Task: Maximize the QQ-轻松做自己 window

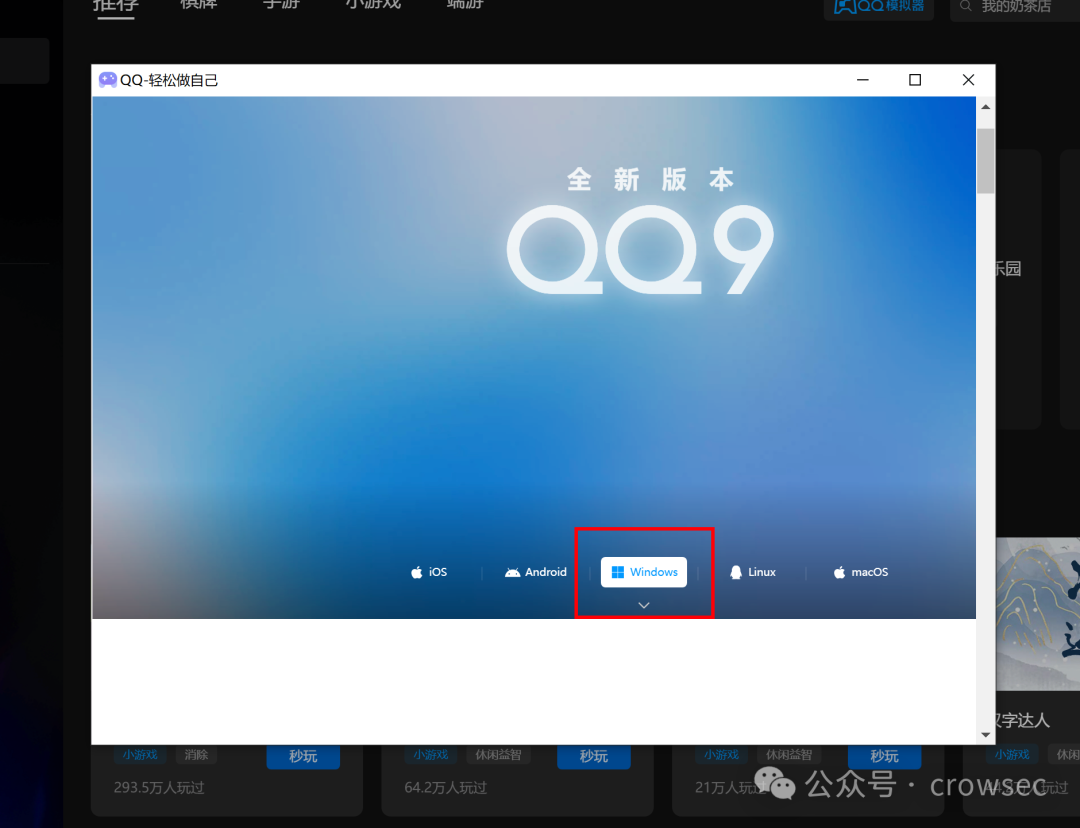Action: click(915, 80)
